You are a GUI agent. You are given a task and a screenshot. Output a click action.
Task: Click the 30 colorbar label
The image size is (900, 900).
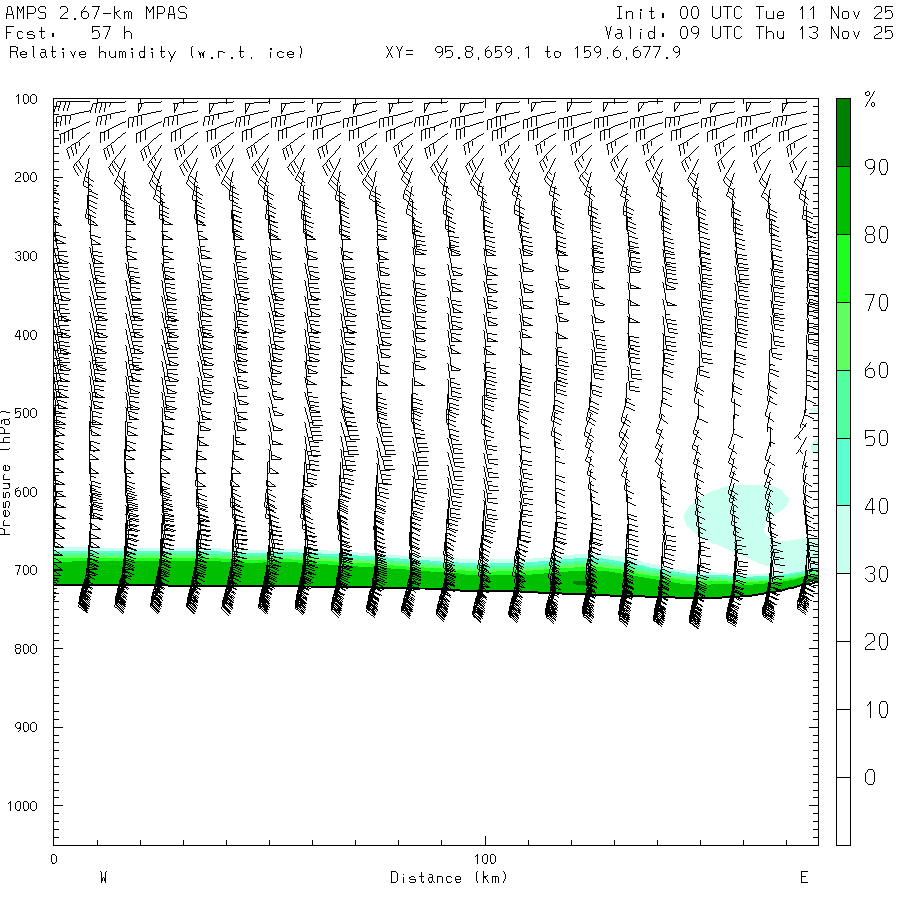tap(876, 574)
